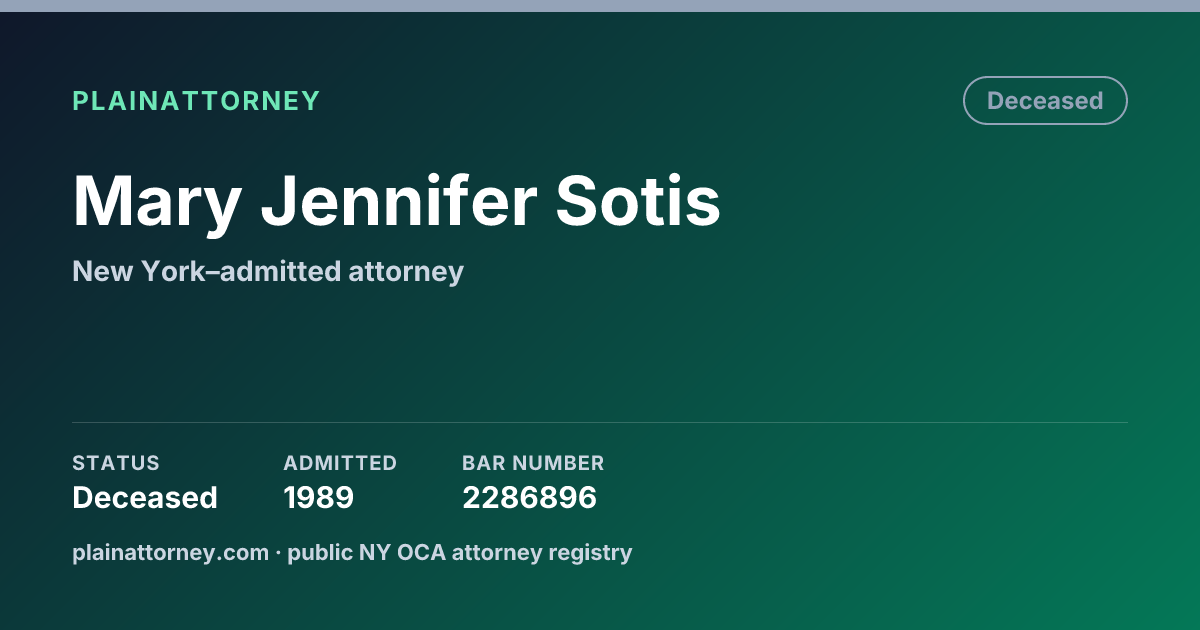Select the STATUS field label
Screen dimensions: 1200x630
(x=116, y=463)
